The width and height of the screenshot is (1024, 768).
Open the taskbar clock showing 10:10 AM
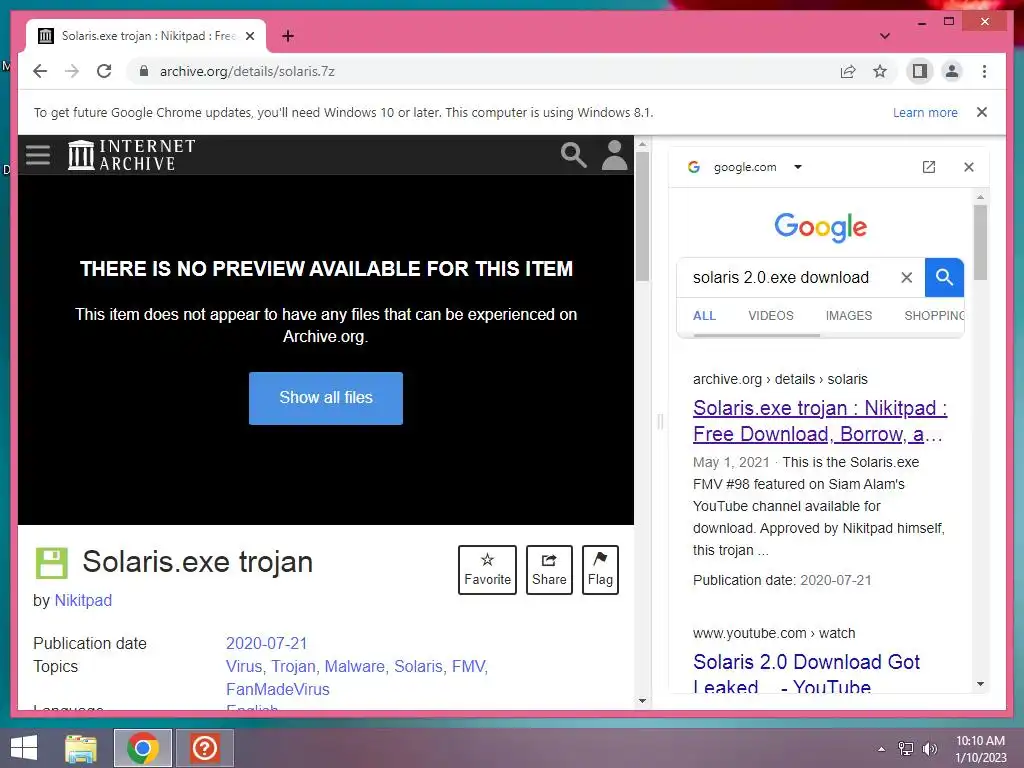pos(980,748)
